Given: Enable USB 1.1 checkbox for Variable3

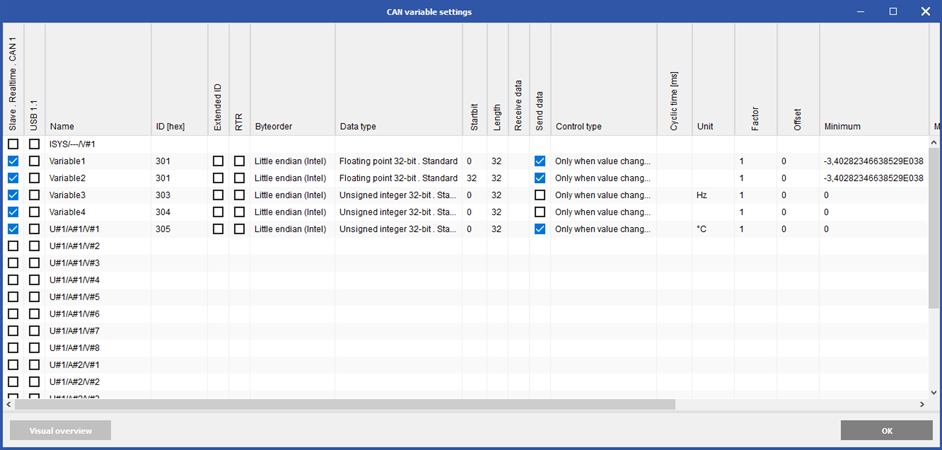Looking at the screenshot, I should point(34,195).
